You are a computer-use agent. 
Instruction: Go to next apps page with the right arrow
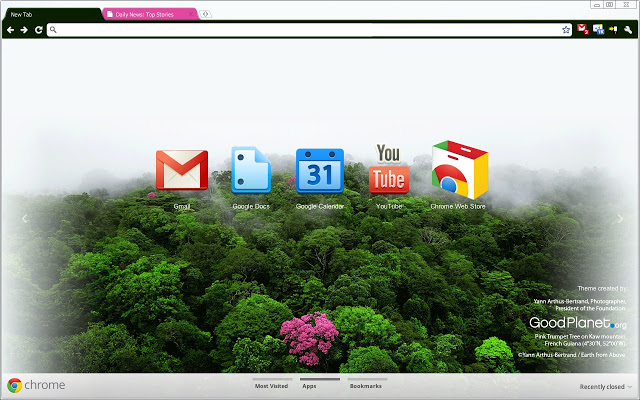coord(620,219)
